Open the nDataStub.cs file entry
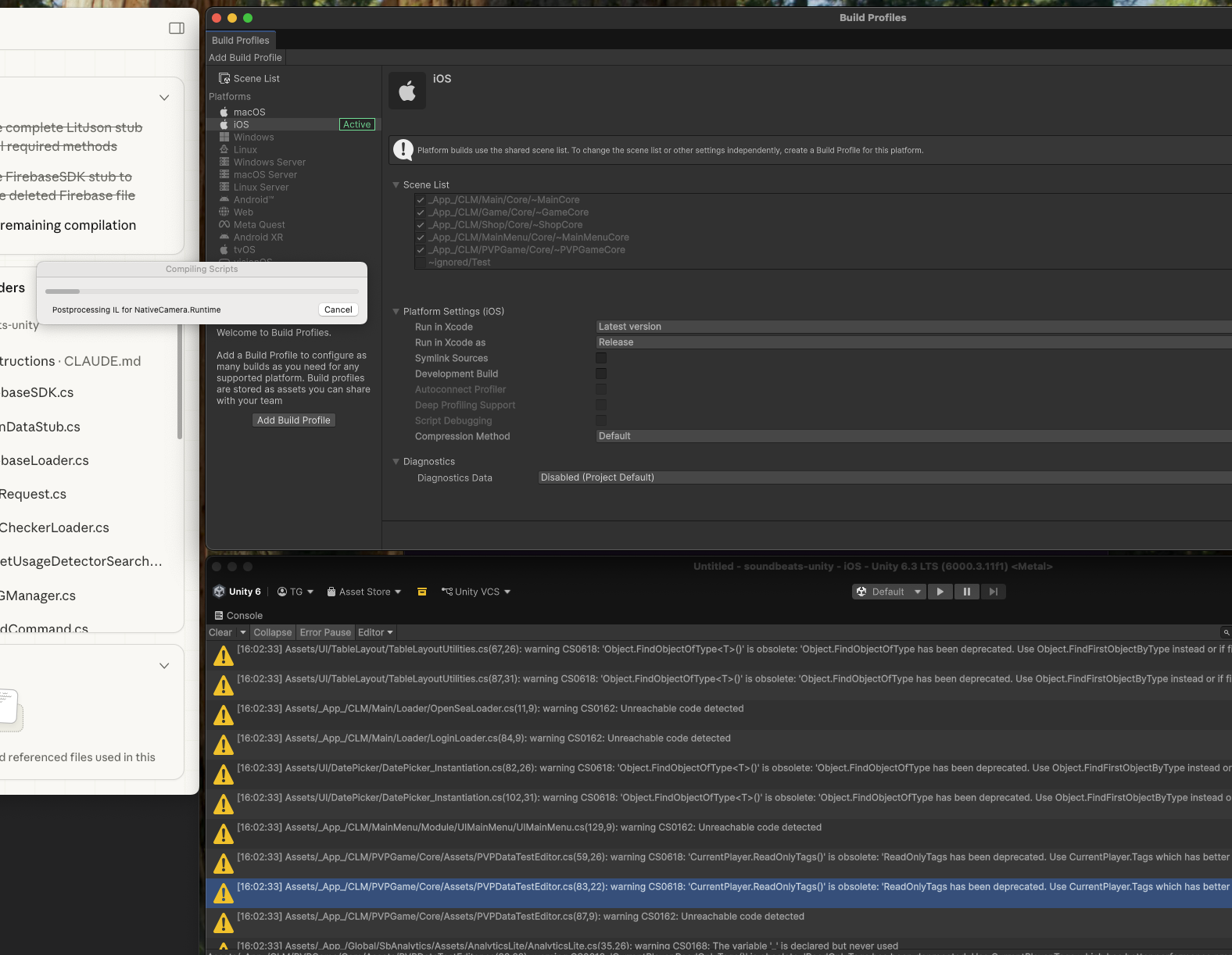 point(41,427)
